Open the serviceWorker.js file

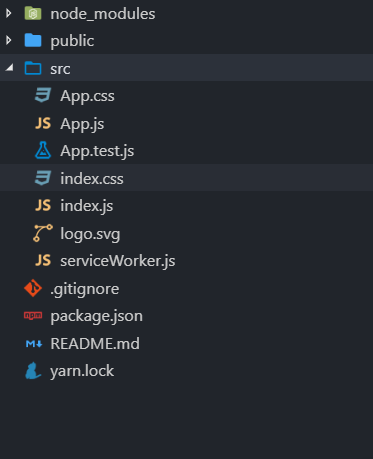[x=118, y=261]
